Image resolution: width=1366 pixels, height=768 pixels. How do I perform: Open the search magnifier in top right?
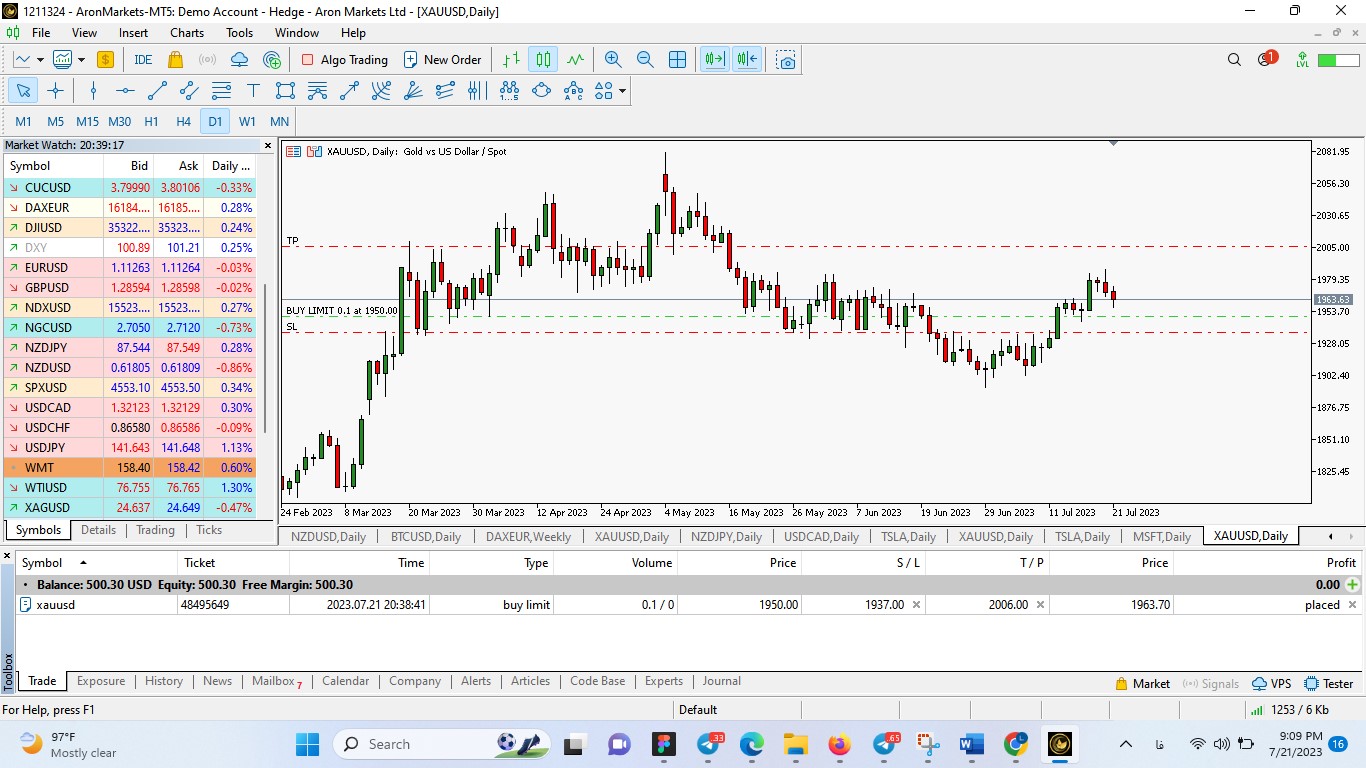pos(1234,60)
